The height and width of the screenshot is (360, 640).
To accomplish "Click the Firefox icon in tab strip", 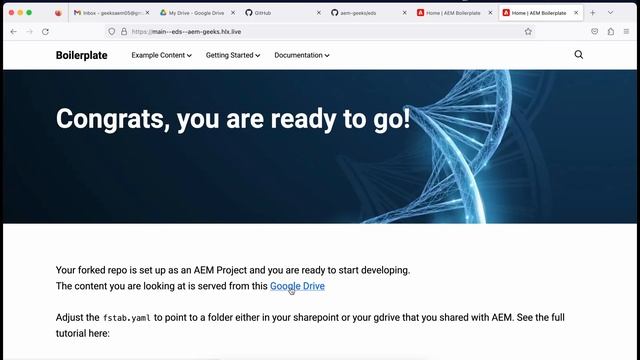I will pos(58,13).
